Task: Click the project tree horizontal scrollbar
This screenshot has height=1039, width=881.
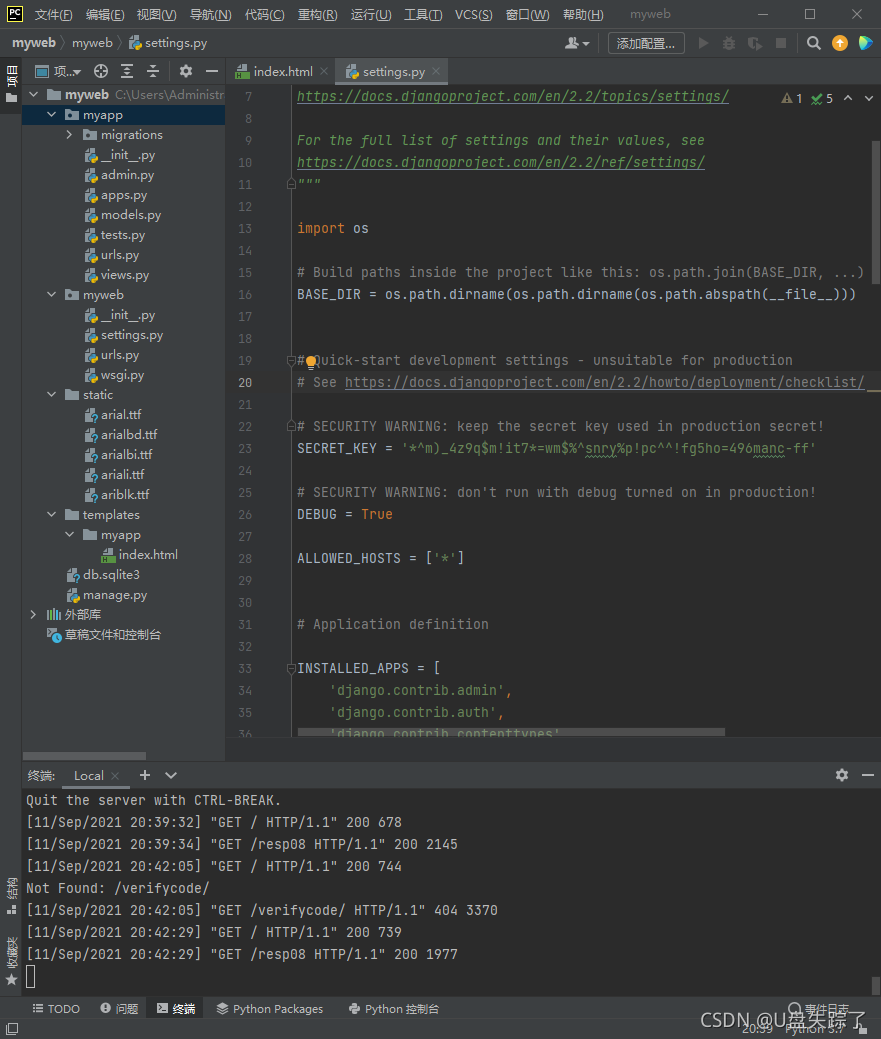Action: point(84,756)
